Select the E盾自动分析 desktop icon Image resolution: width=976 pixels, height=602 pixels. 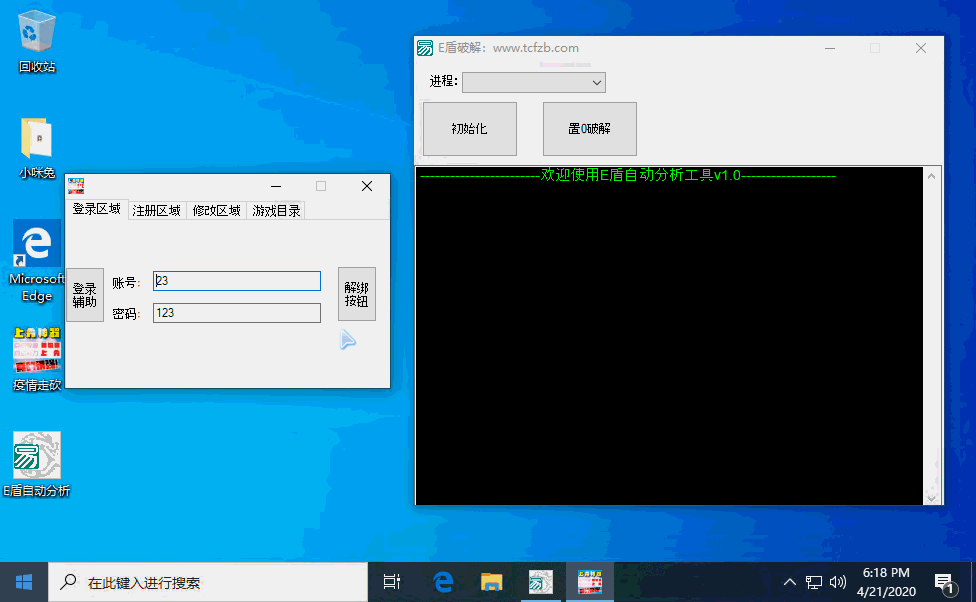(37, 464)
